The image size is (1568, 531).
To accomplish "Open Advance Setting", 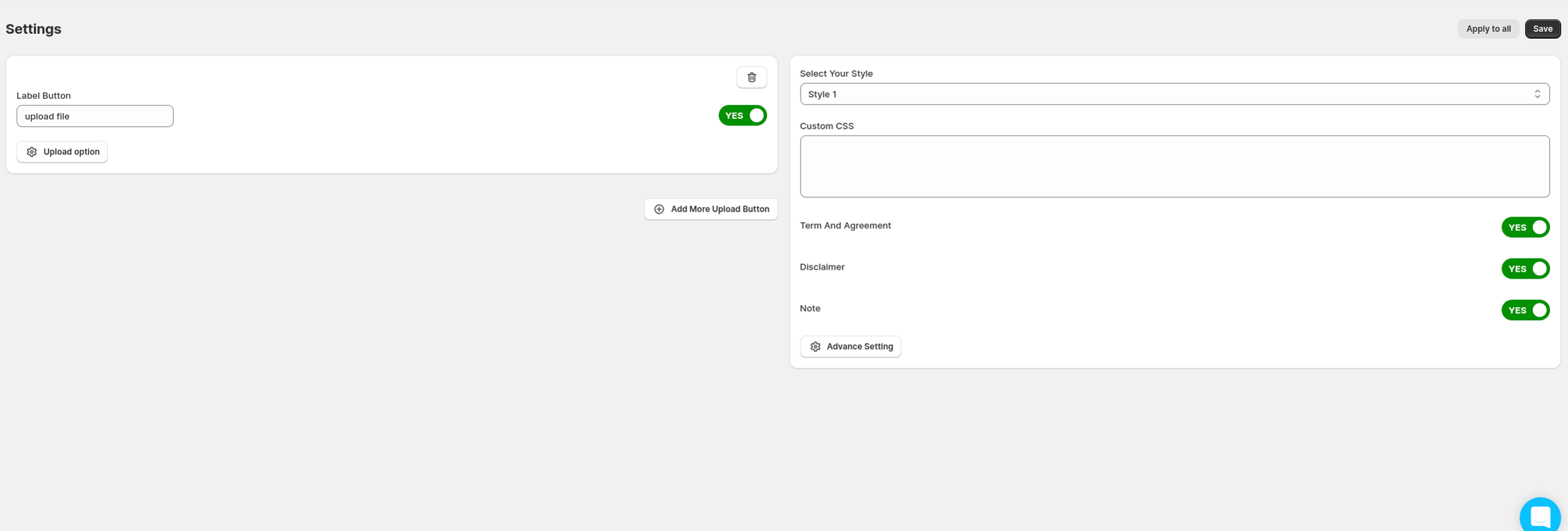I will (850, 346).
